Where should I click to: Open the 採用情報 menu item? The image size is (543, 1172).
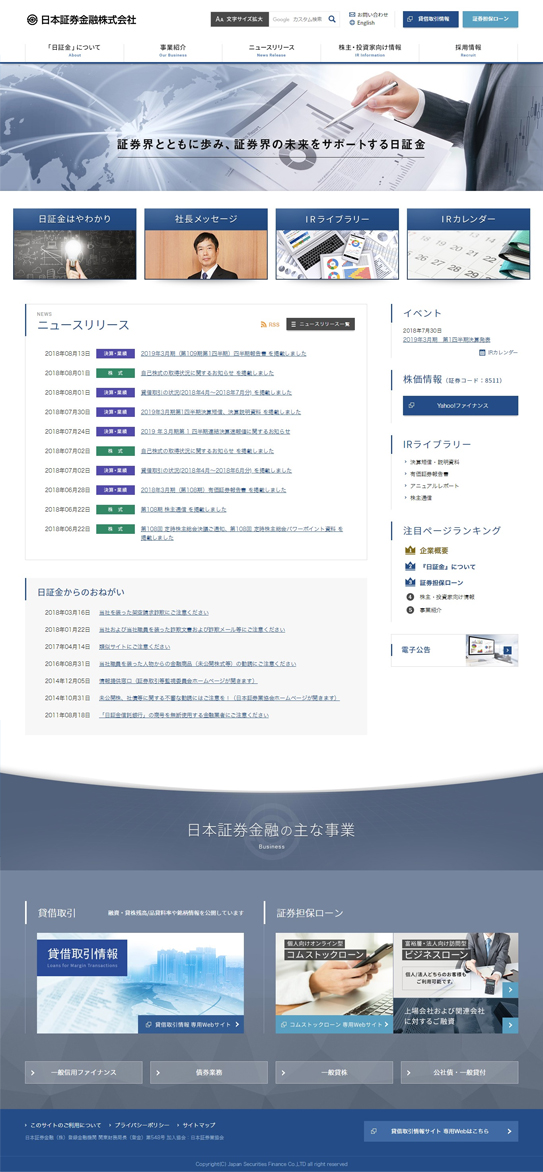(x=468, y=50)
